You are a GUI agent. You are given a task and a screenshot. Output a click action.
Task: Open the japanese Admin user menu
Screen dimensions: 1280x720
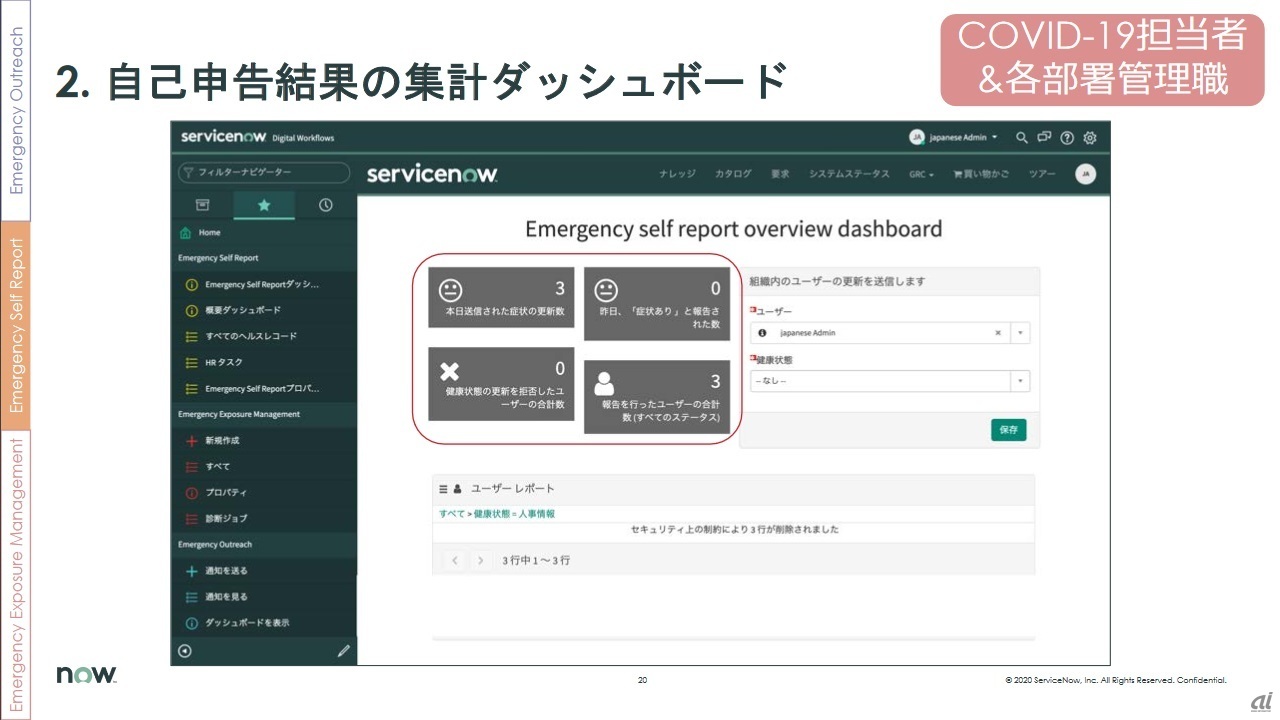click(954, 137)
